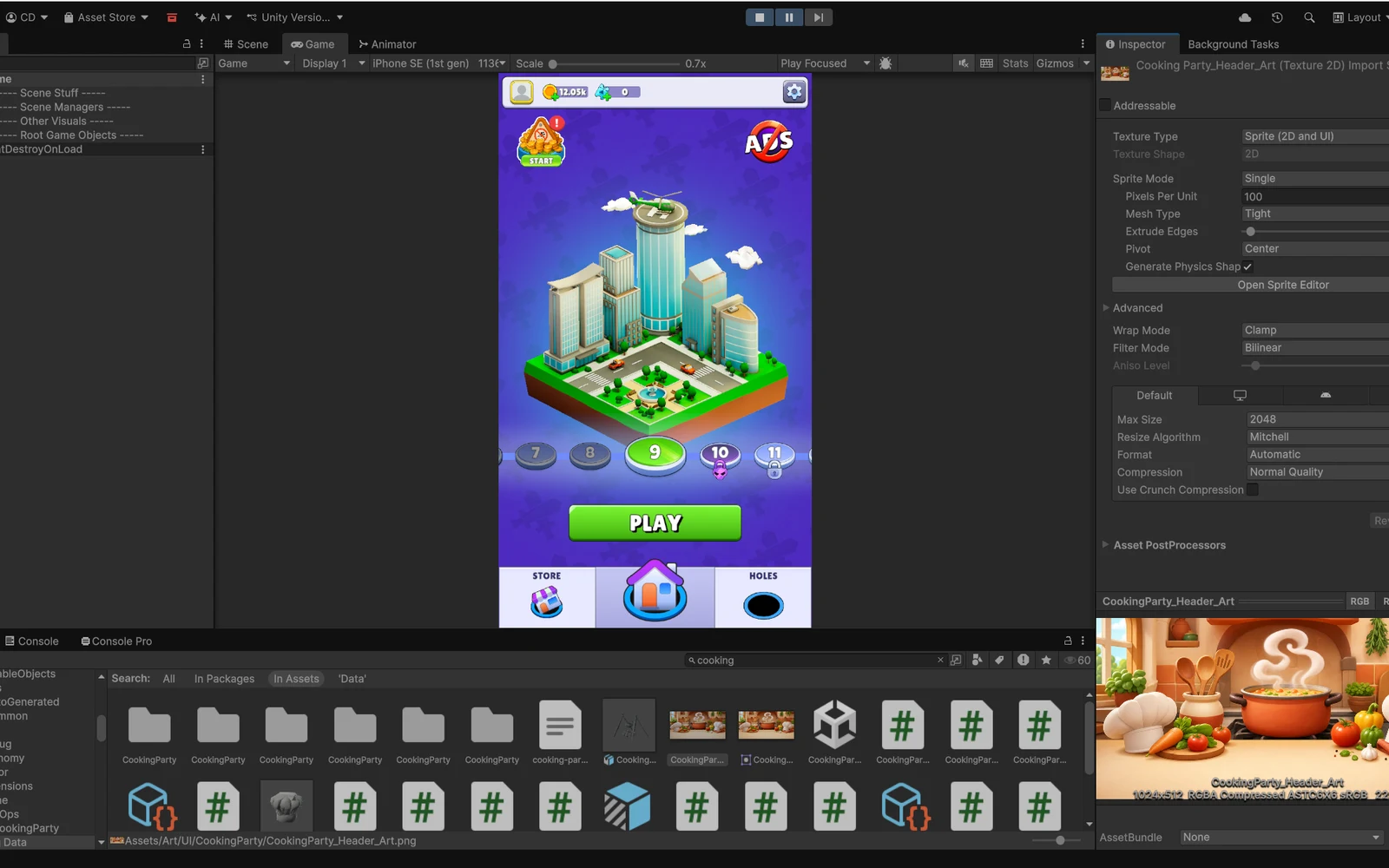This screenshot has width=1389, height=868.
Task: Open the AI menu
Action: (x=214, y=17)
